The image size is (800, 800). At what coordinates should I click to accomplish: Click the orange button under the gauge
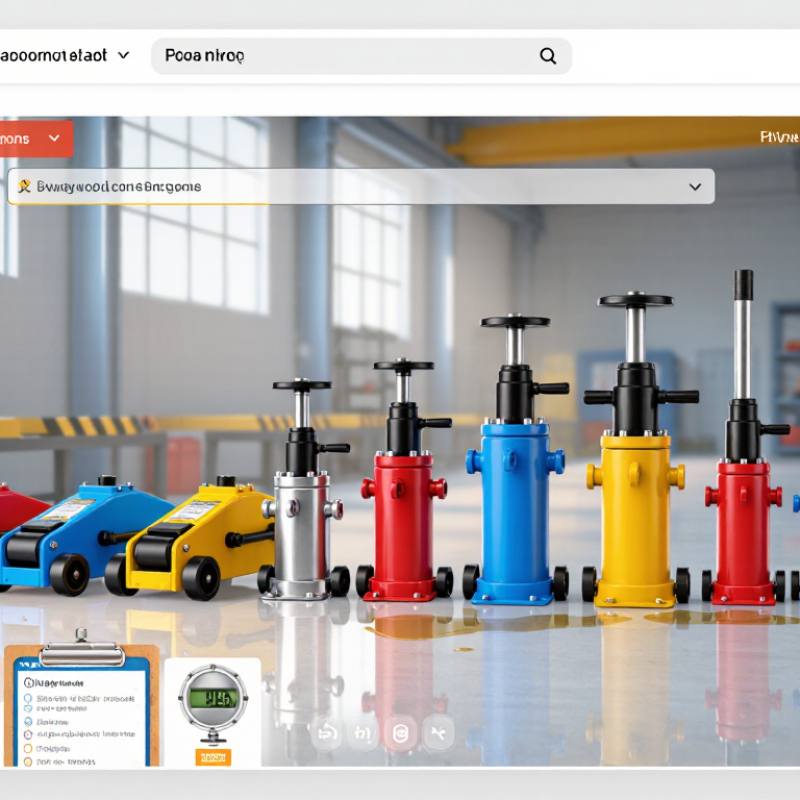213,757
